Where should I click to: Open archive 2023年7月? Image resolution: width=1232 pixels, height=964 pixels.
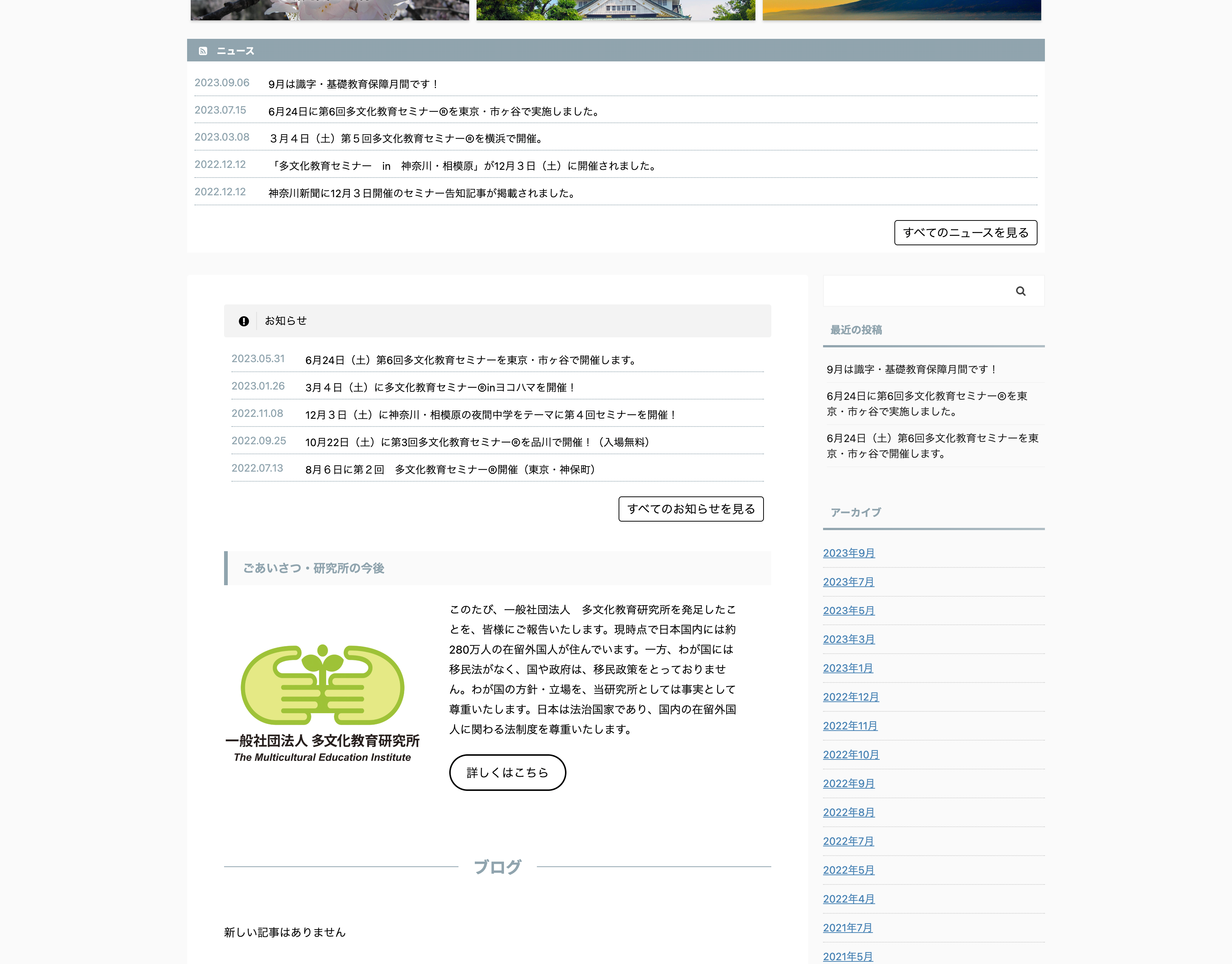pyautogui.click(x=849, y=582)
